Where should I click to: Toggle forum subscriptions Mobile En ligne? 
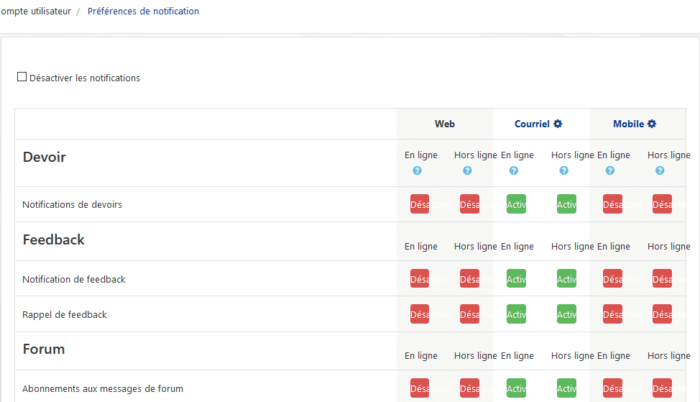pyautogui.click(x=612, y=388)
